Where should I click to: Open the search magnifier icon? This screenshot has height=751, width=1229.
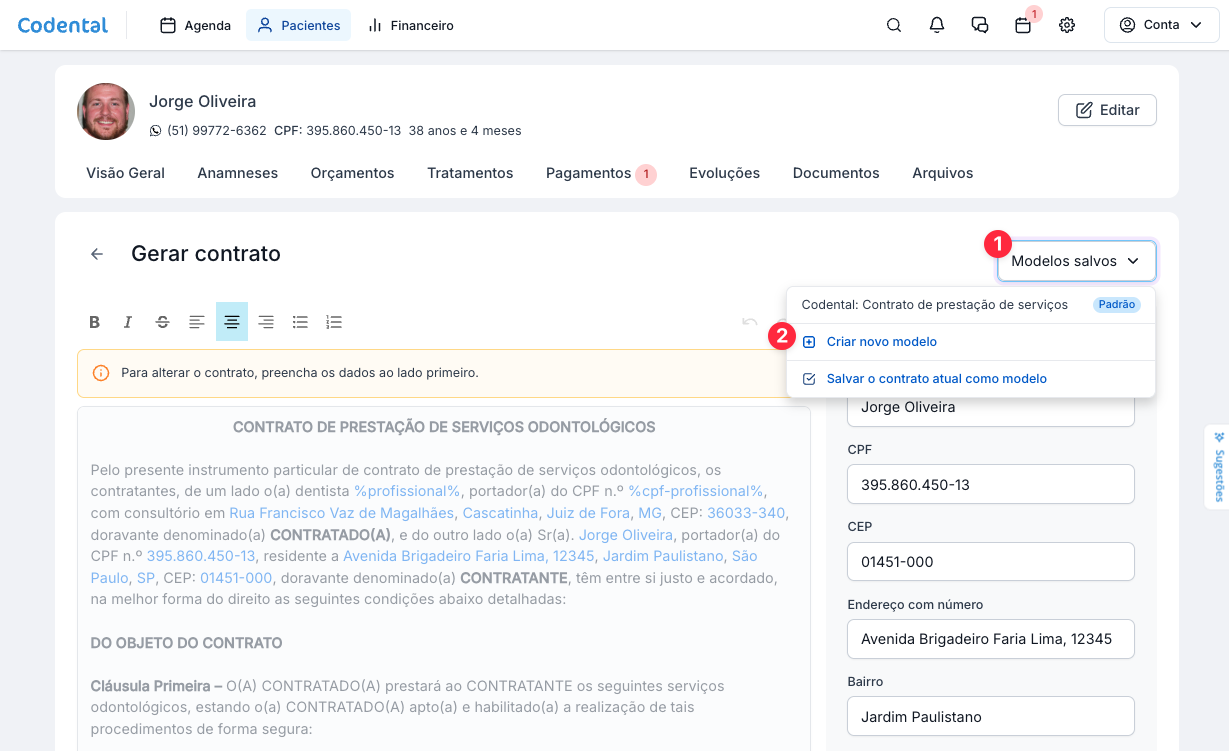tap(894, 25)
